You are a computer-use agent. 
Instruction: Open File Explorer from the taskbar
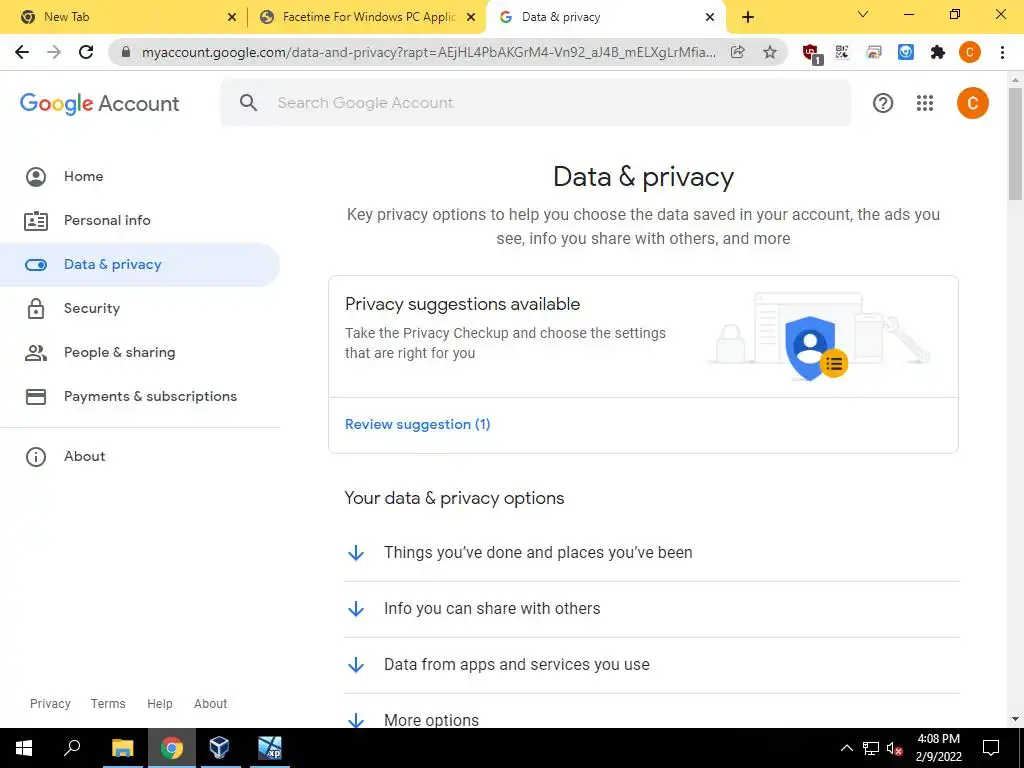(x=122, y=747)
